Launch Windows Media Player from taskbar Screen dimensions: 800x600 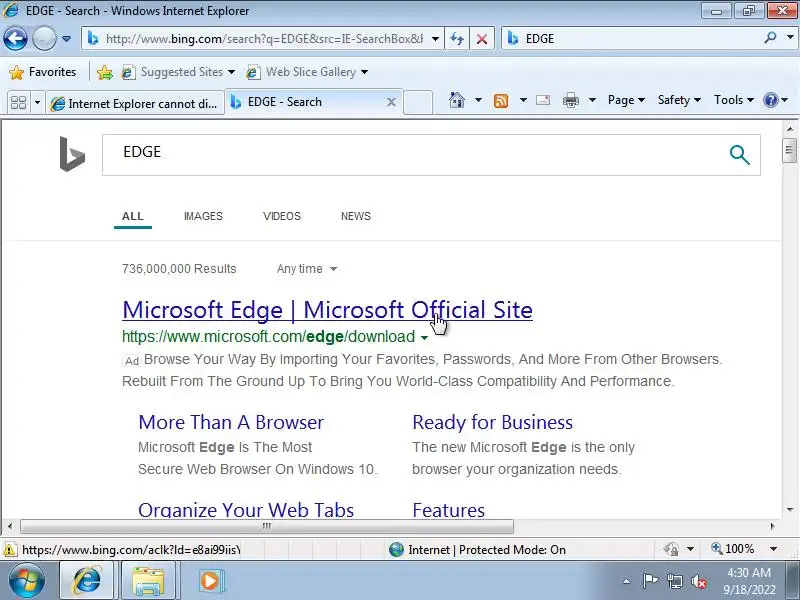click(x=210, y=581)
